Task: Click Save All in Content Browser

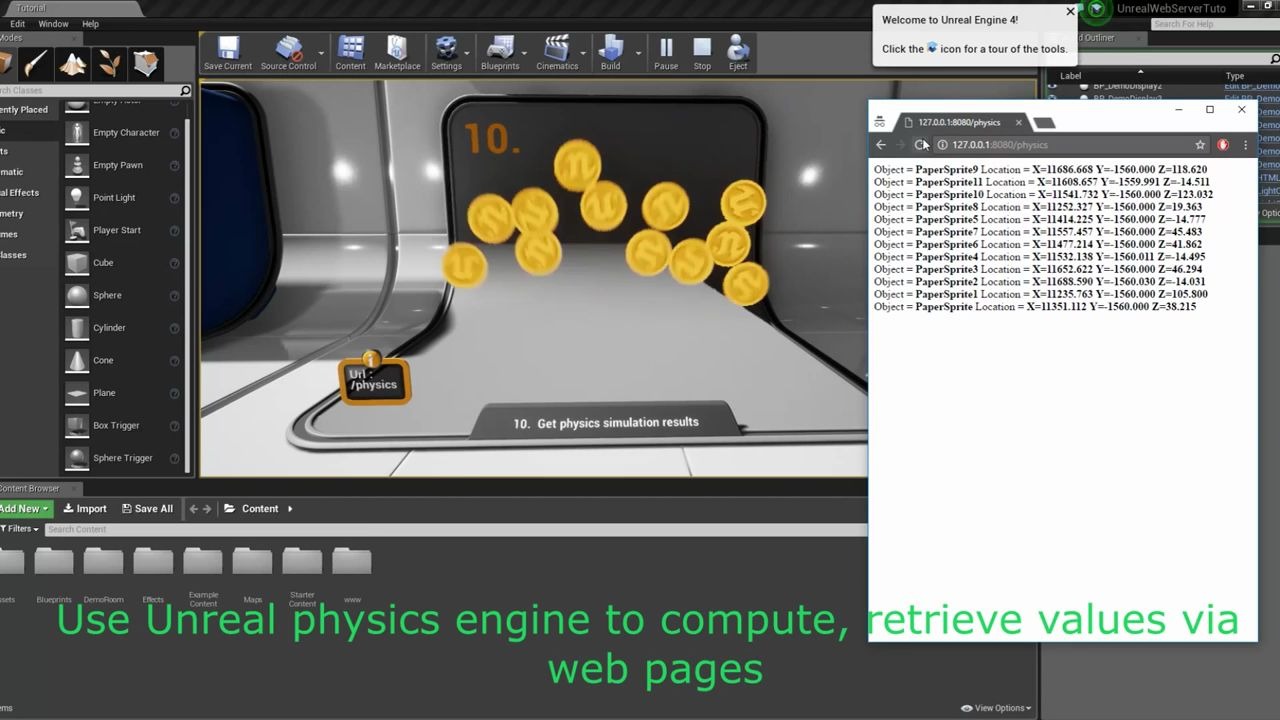Action: pyautogui.click(x=147, y=509)
